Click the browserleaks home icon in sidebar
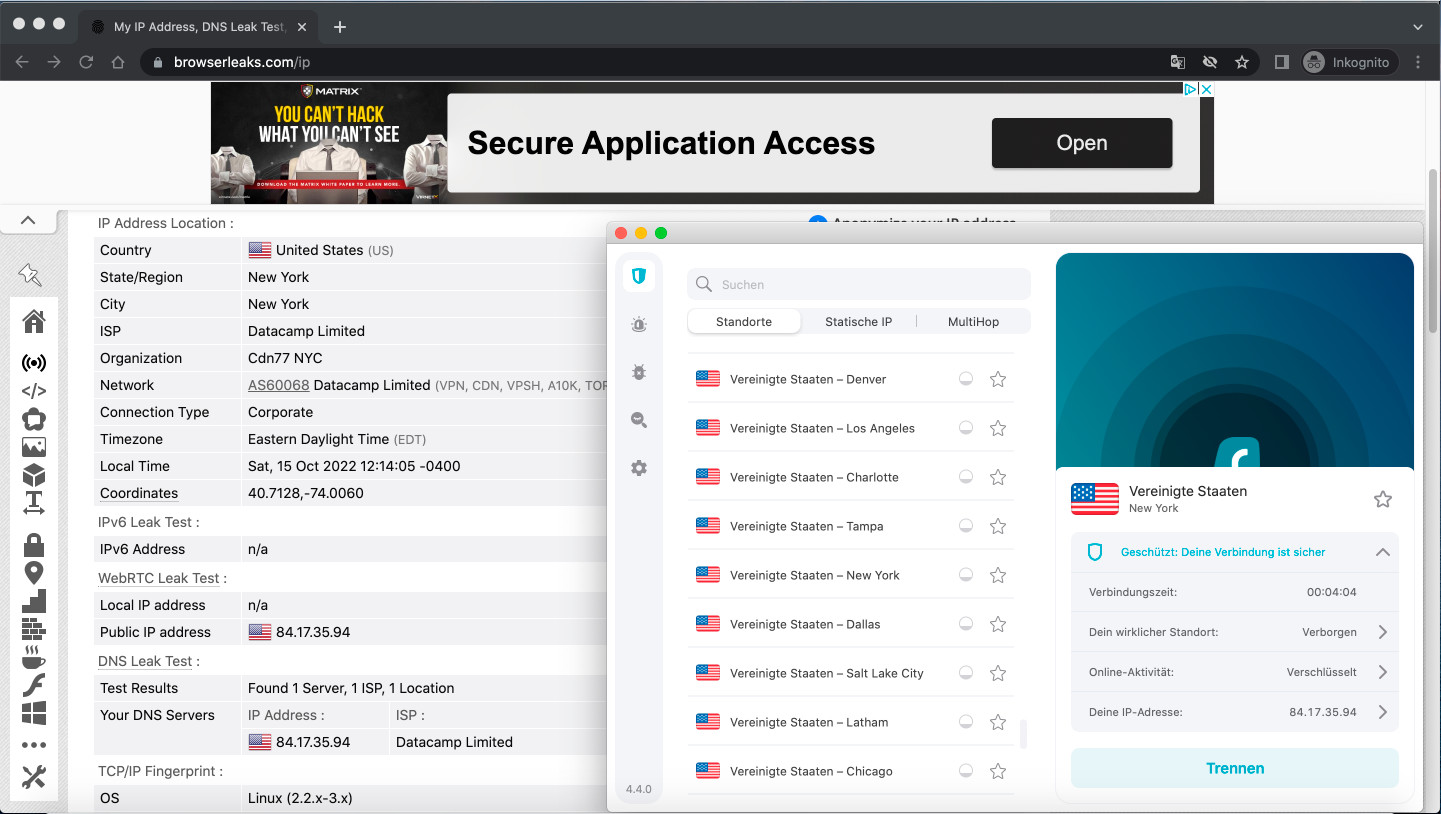 click(34, 321)
